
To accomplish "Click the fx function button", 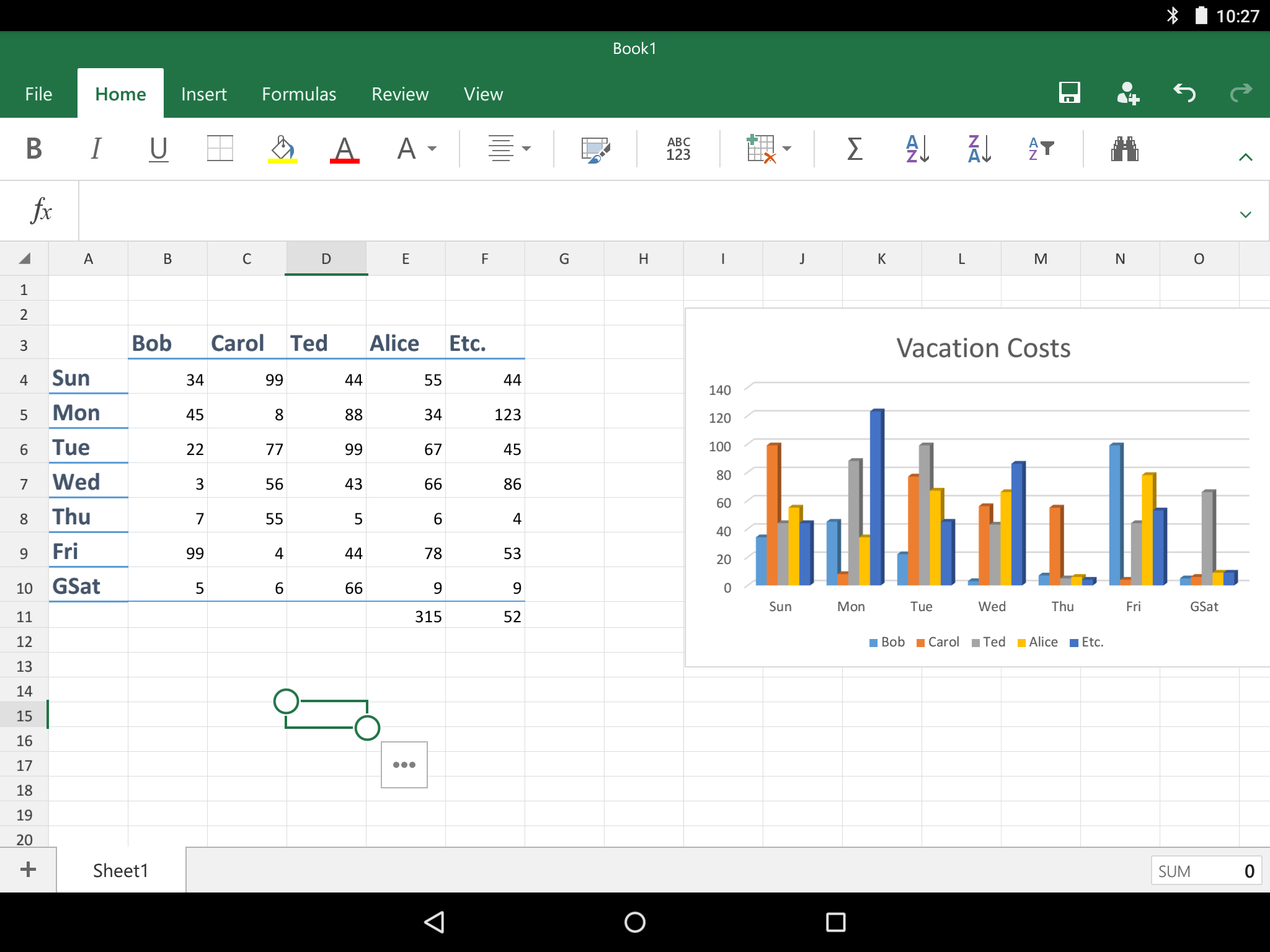I will (41, 210).
